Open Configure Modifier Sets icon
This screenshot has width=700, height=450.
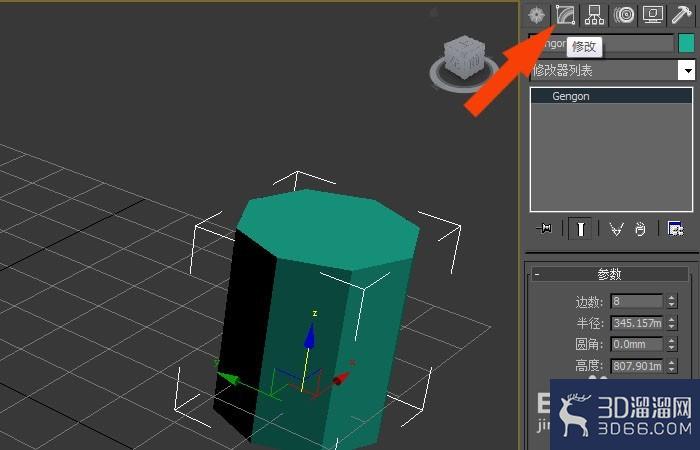[675, 229]
